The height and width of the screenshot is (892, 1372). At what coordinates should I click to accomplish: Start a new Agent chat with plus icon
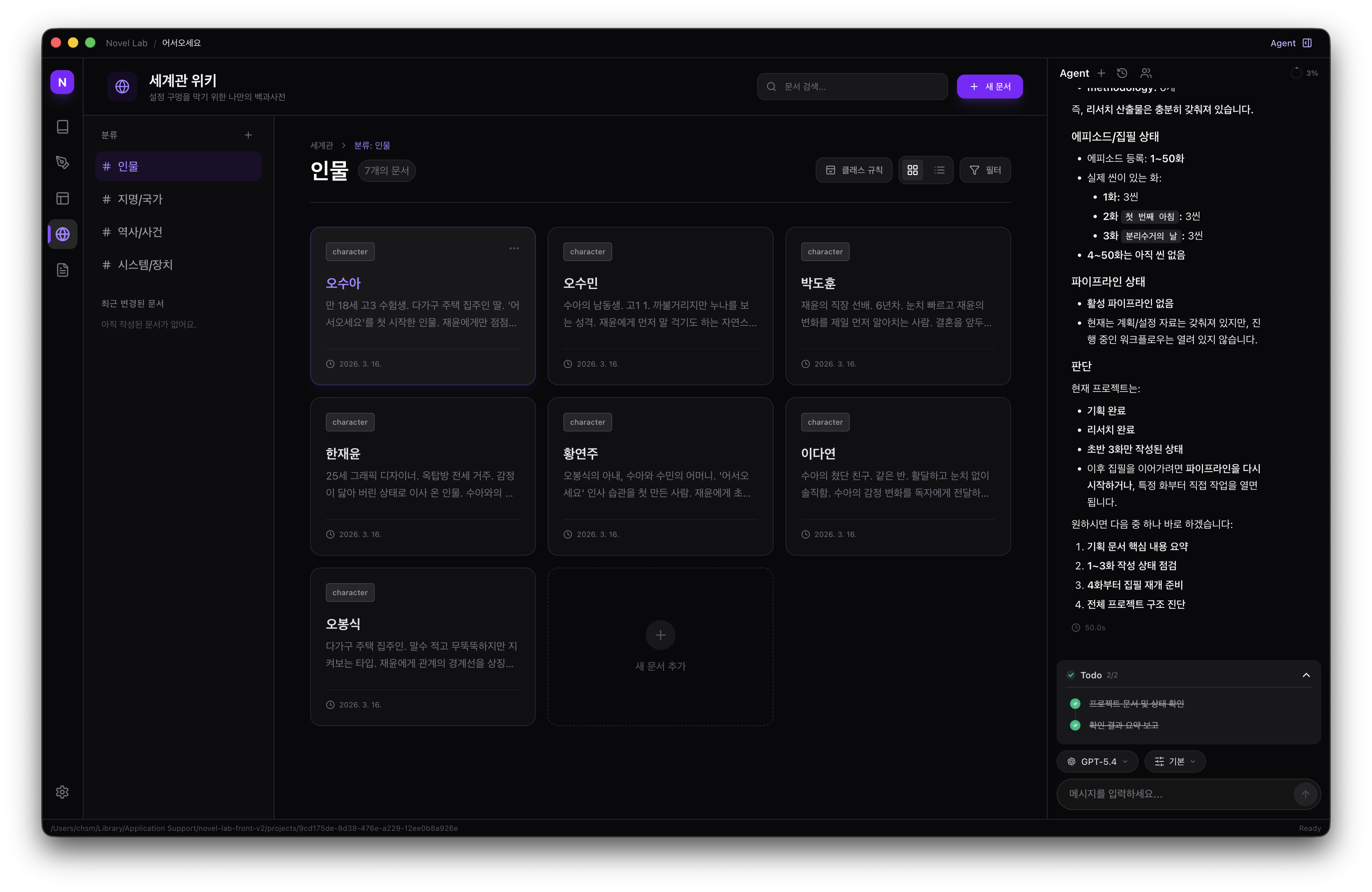(x=1101, y=73)
